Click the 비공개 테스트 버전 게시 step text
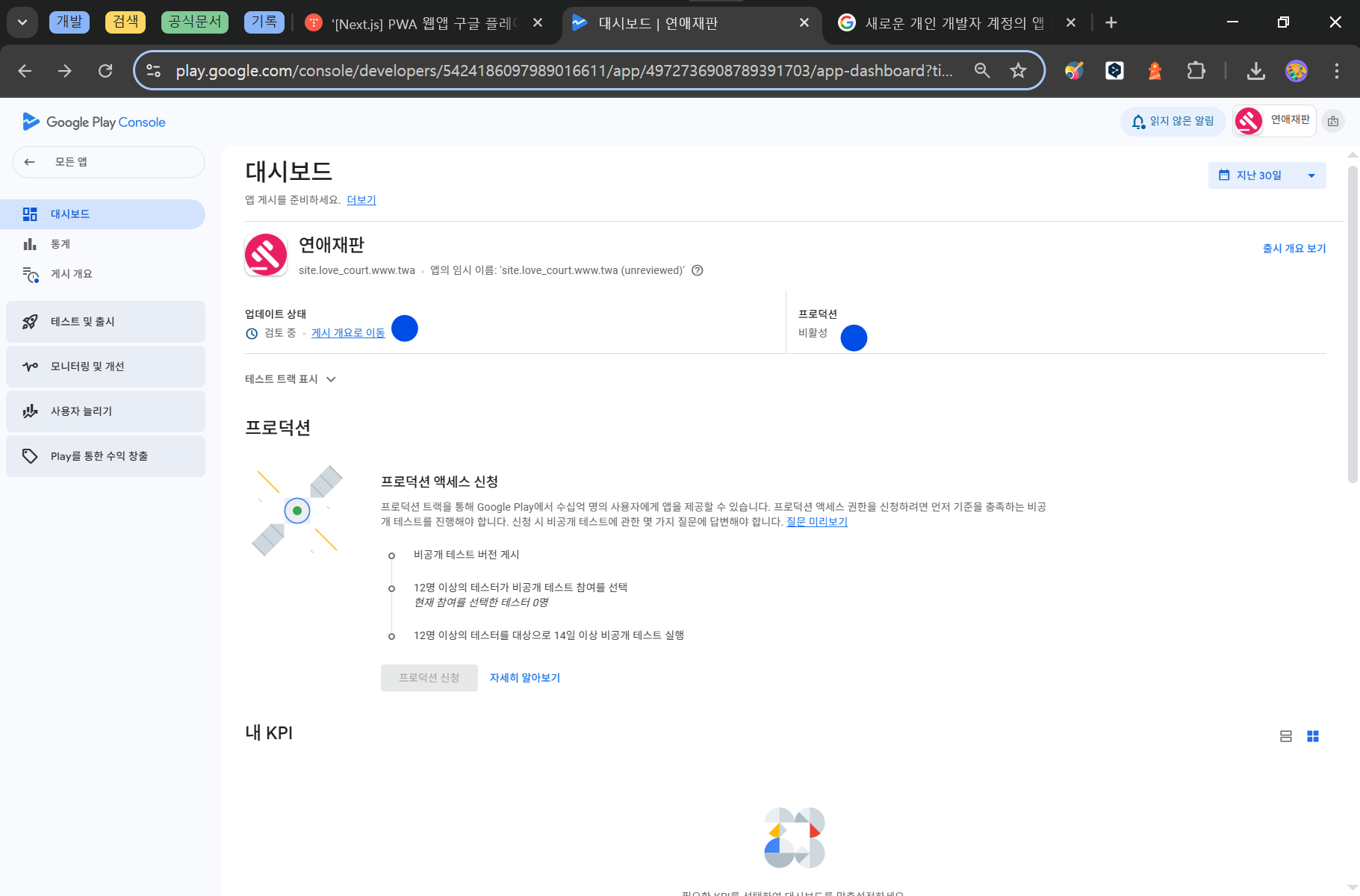The height and width of the screenshot is (896, 1360). tap(467, 555)
